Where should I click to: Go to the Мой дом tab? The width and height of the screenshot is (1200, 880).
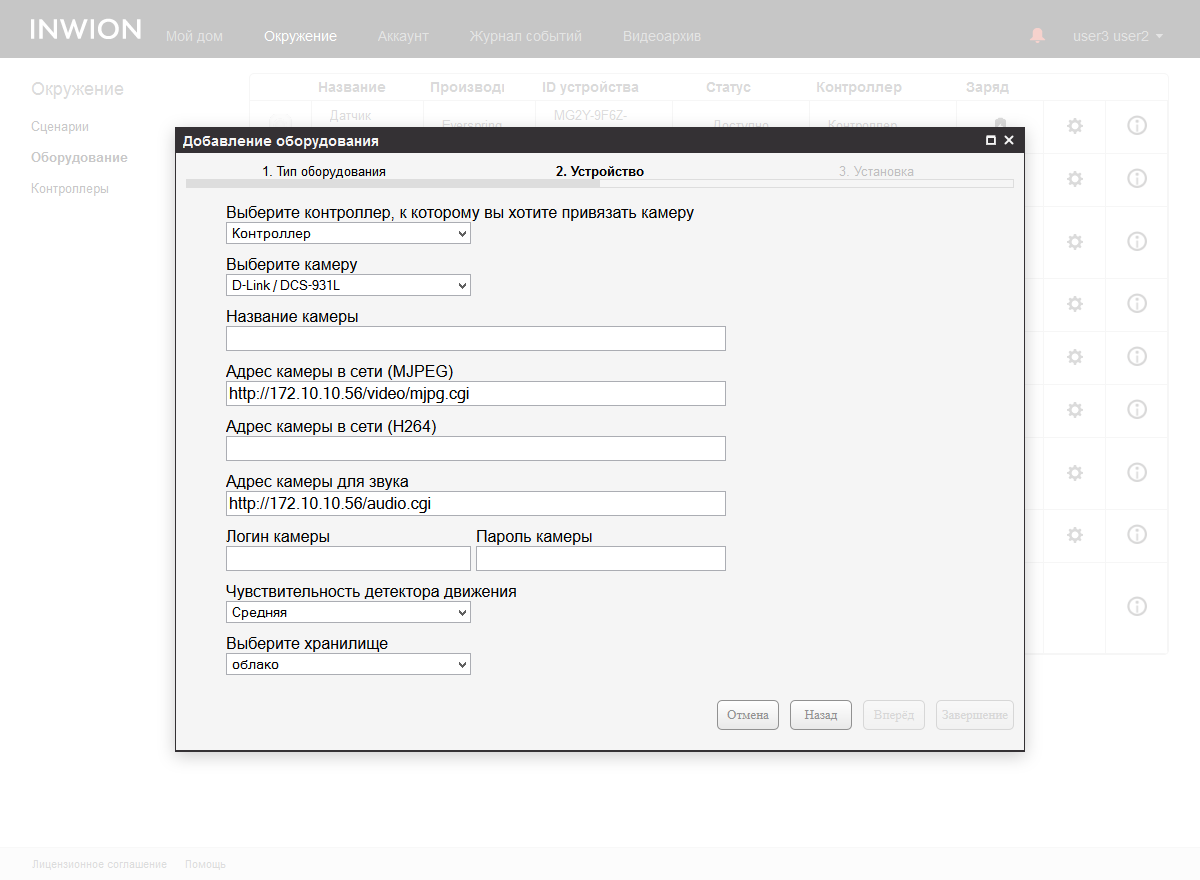tap(194, 36)
